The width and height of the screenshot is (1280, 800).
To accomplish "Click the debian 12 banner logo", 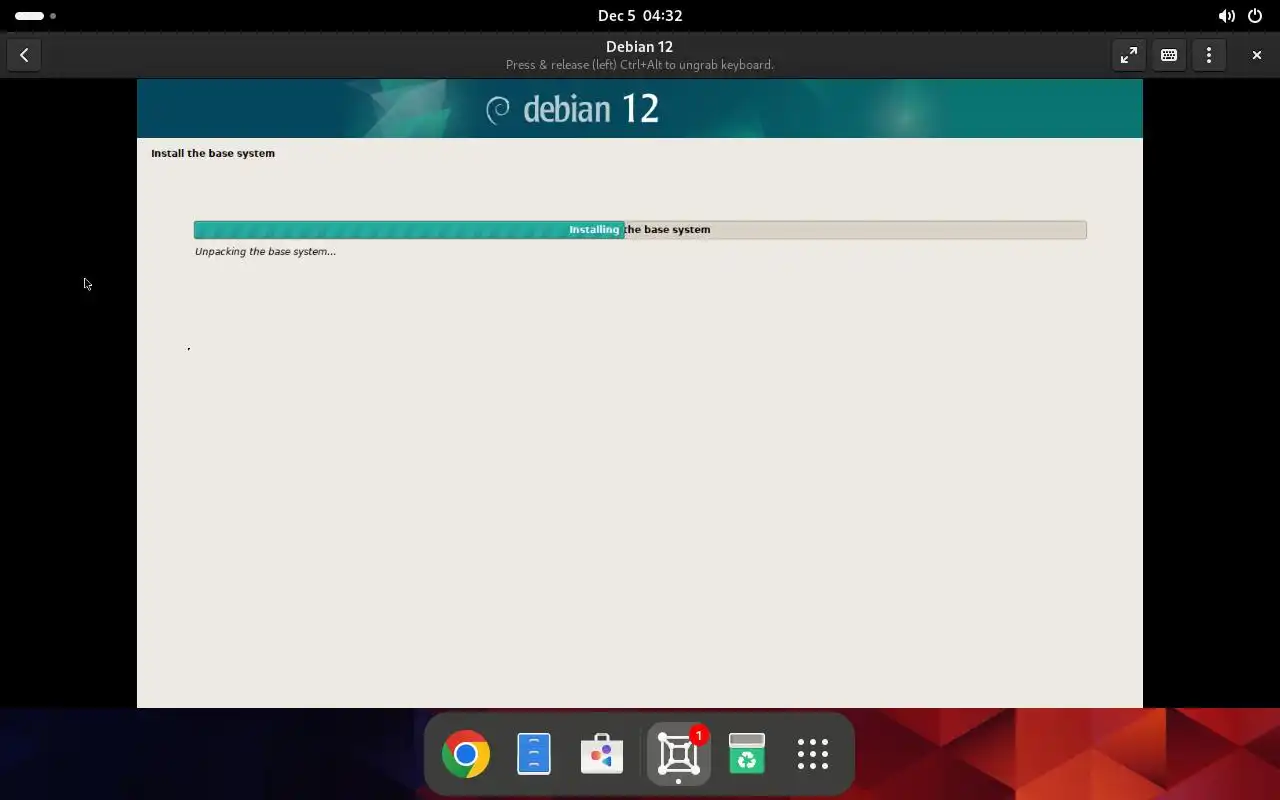I will coord(572,109).
